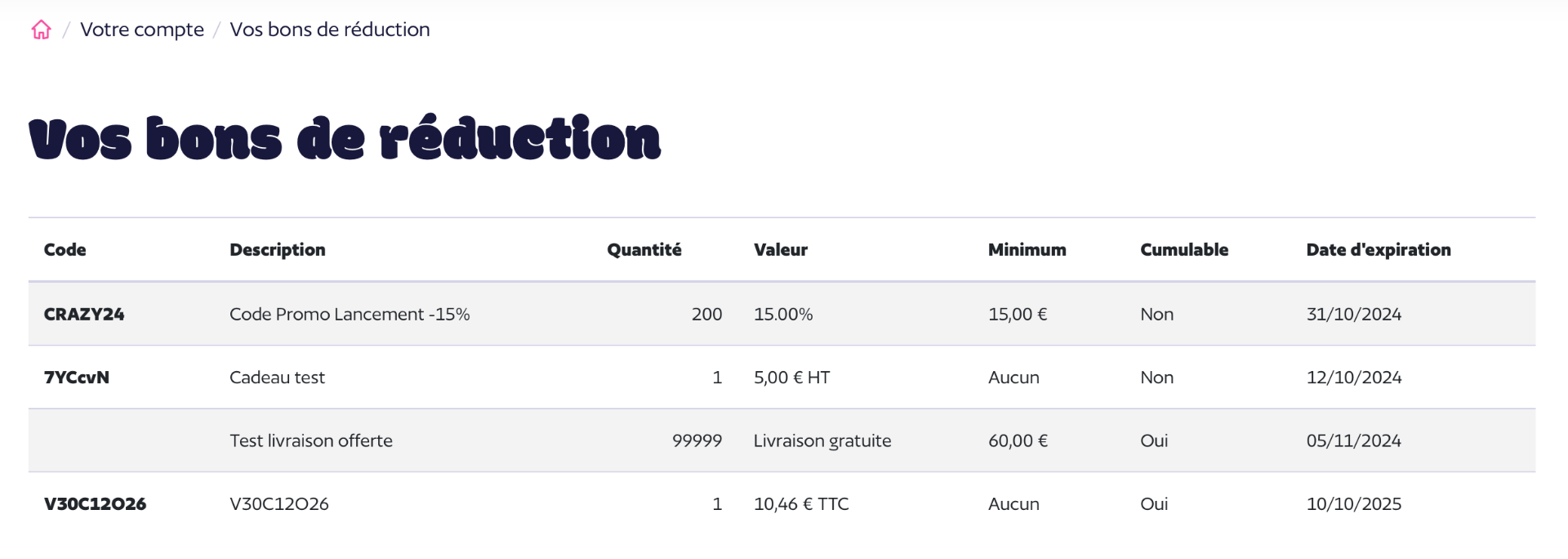Click the 10/10/2025 expiration date

point(1354,504)
